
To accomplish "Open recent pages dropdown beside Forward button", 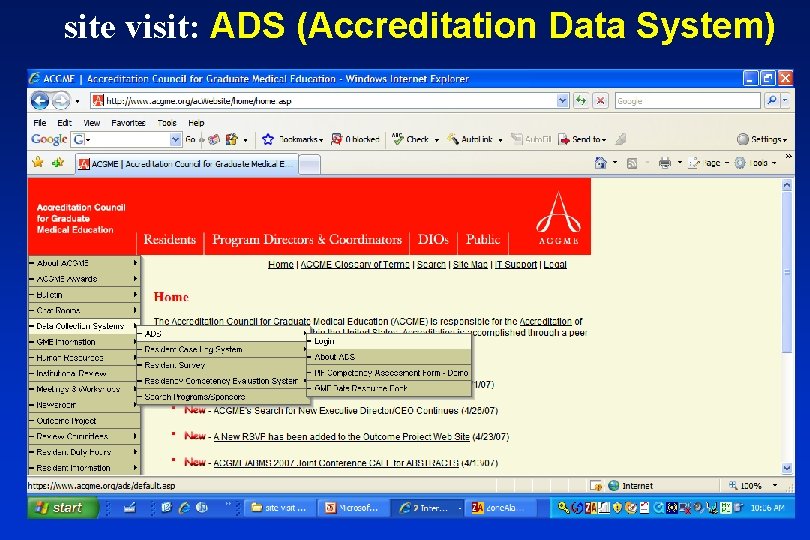I will 77,101.
